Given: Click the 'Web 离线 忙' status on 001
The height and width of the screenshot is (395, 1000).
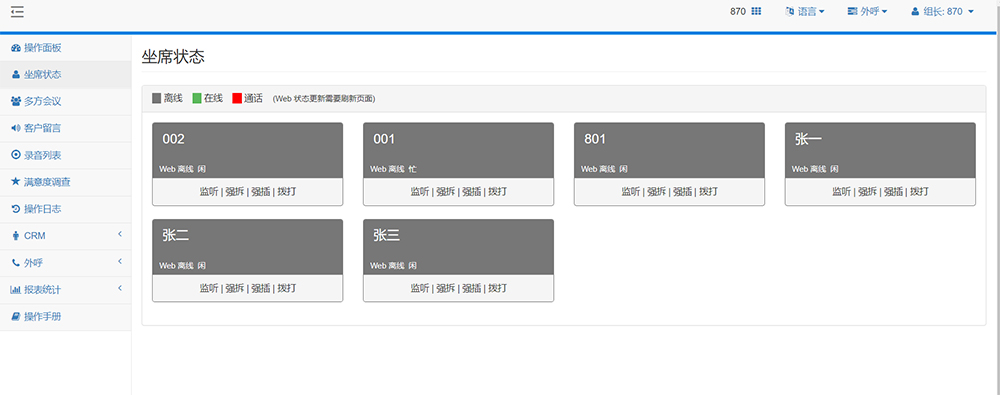Looking at the screenshot, I should (393, 169).
